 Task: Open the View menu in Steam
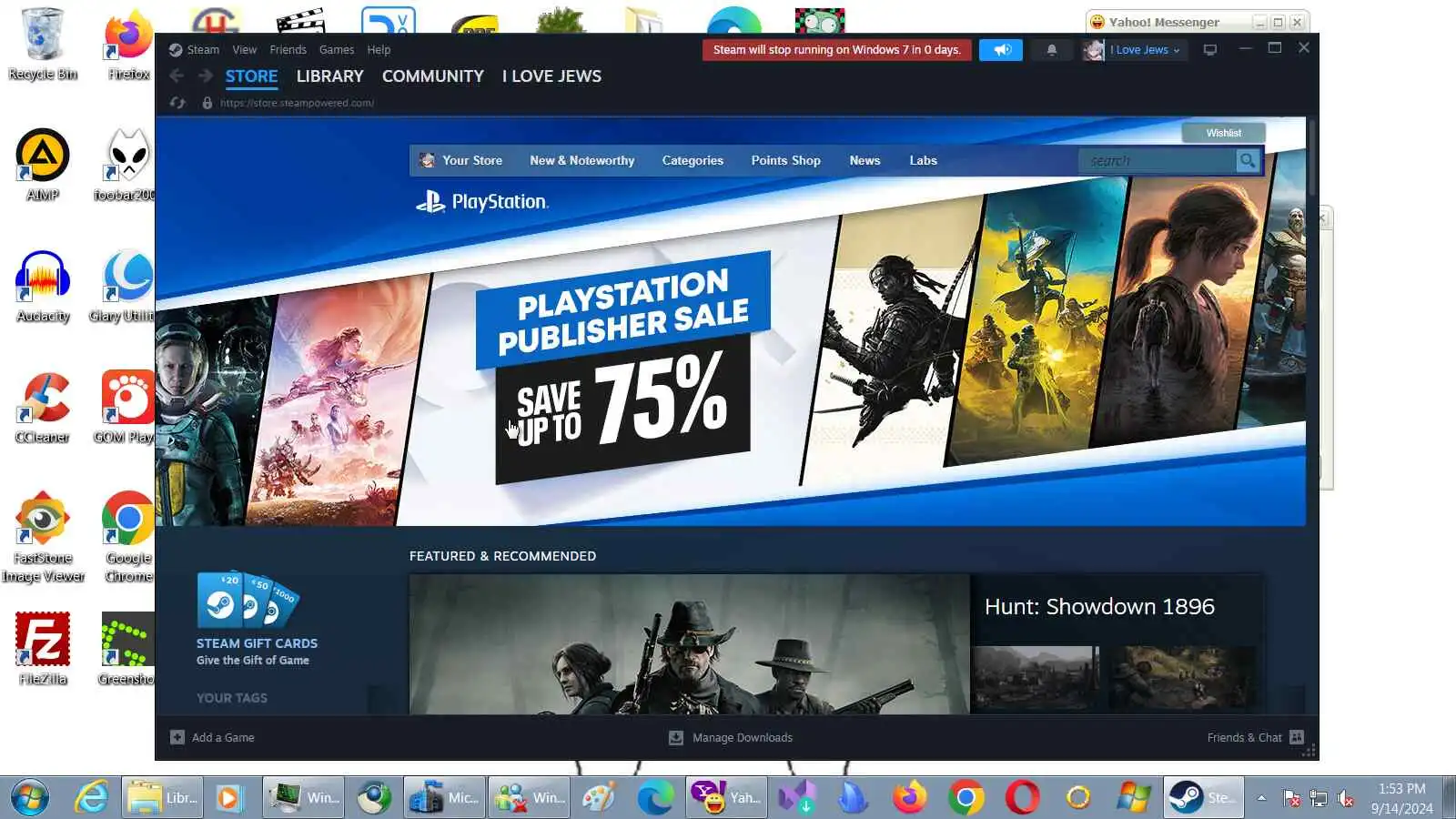(x=244, y=50)
